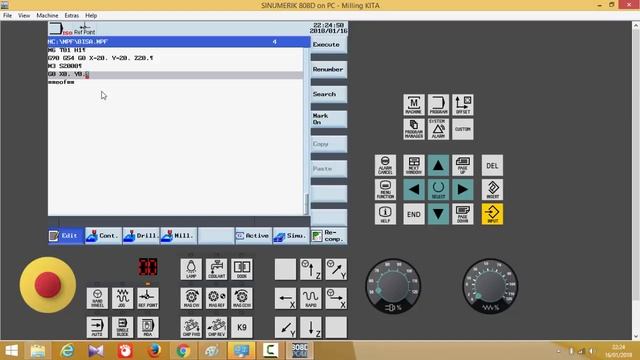Select MDA mode
The width and height of the screenshot is (640, 360).
(x=148, y=327)
